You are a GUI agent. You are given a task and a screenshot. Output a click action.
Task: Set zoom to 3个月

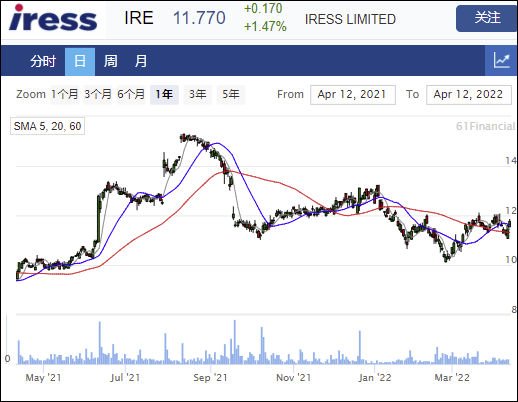(98, 94)
